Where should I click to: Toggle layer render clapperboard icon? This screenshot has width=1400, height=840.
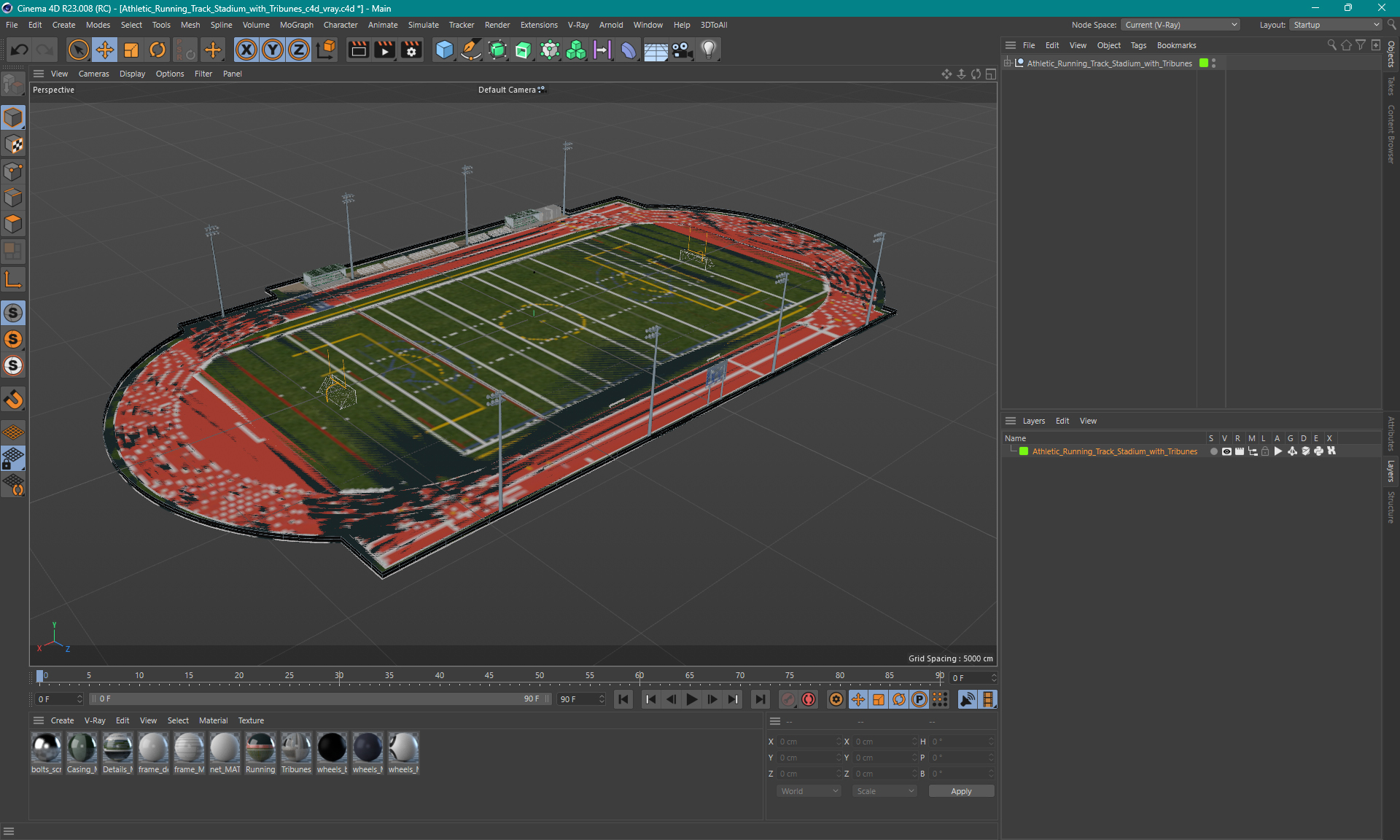1240,451
